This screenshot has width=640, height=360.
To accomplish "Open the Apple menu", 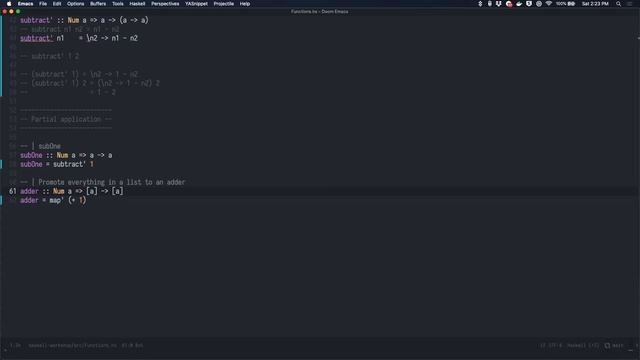I will (x=9, y=4).
